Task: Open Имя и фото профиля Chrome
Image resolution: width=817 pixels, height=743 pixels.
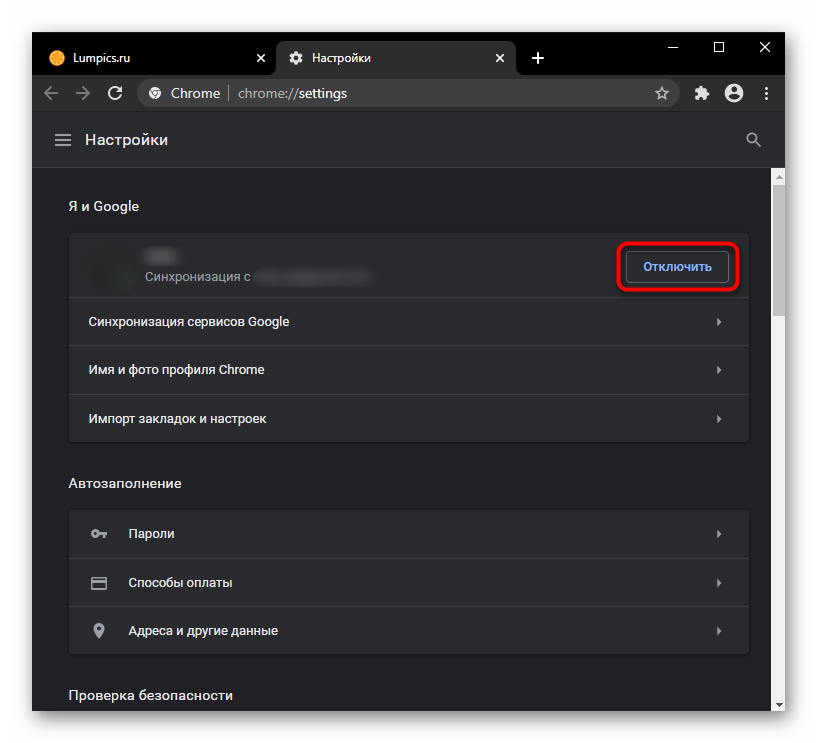Action: 408,370
